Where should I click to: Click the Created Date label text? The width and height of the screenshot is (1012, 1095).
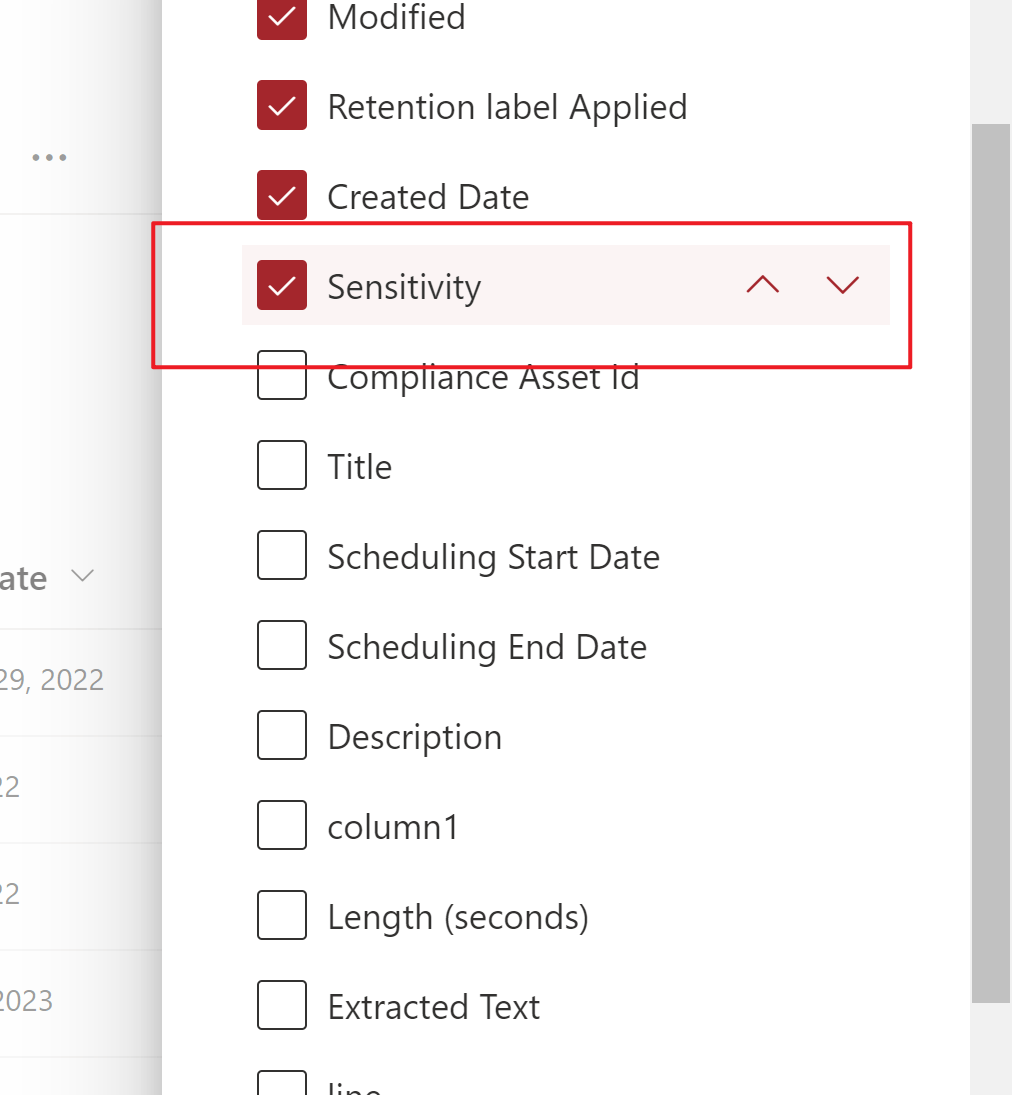click(x=428, y=197)
